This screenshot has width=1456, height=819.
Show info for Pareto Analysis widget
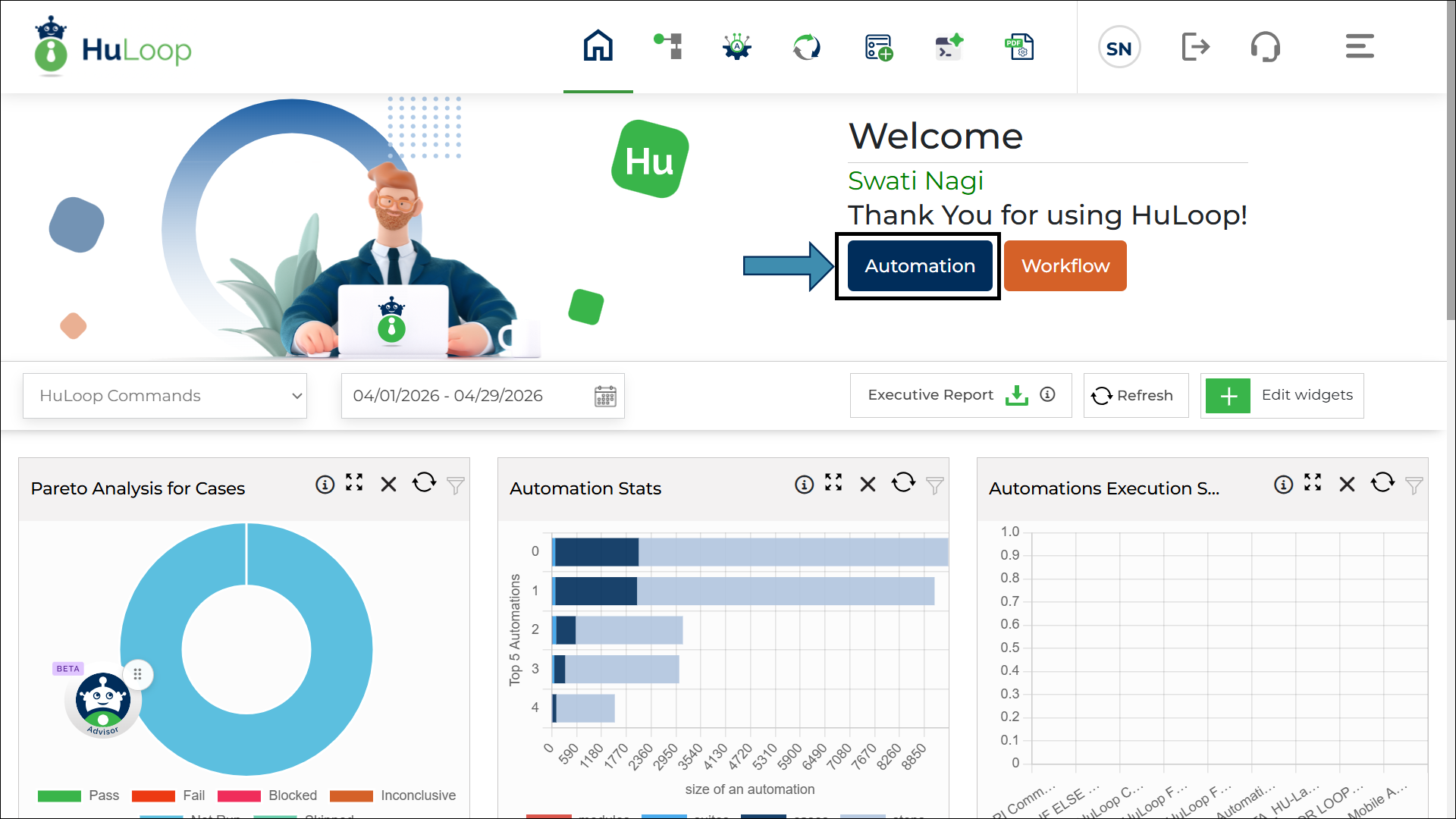tap(325, 485)
